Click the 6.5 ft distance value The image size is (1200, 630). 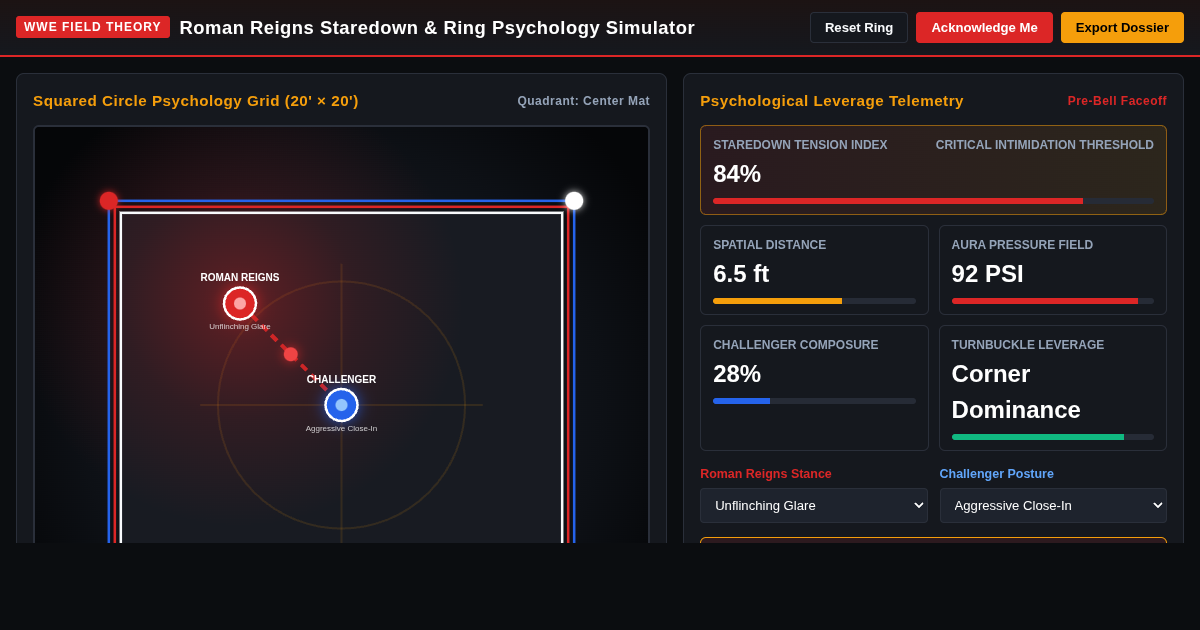pos(741,274)
